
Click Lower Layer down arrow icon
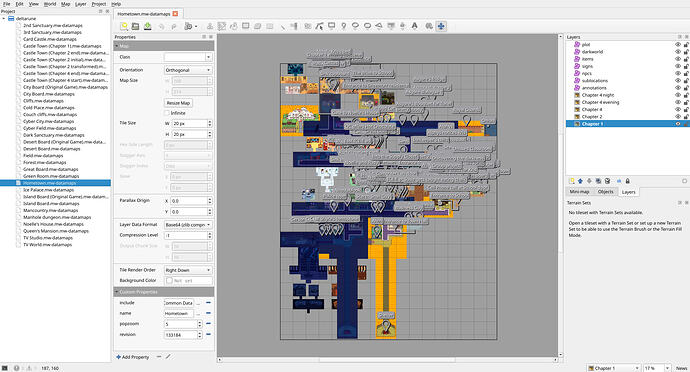coord(589,181)
